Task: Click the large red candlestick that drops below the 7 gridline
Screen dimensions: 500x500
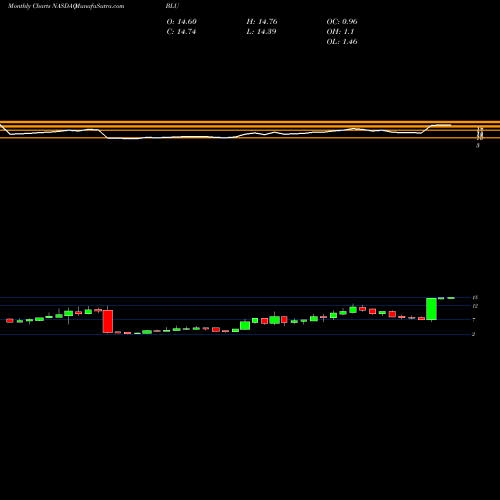Action: (x=108, y=321)
